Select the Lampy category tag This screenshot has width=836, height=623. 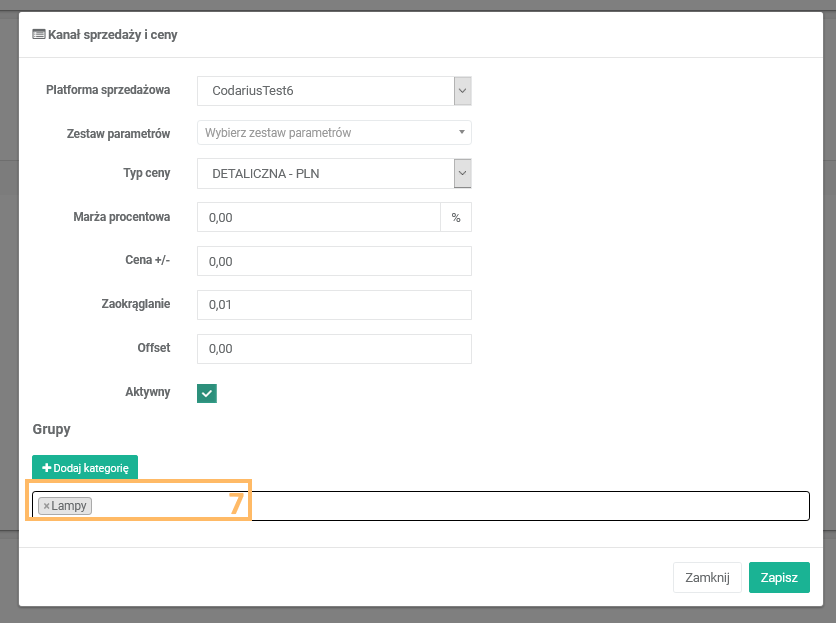69,506
